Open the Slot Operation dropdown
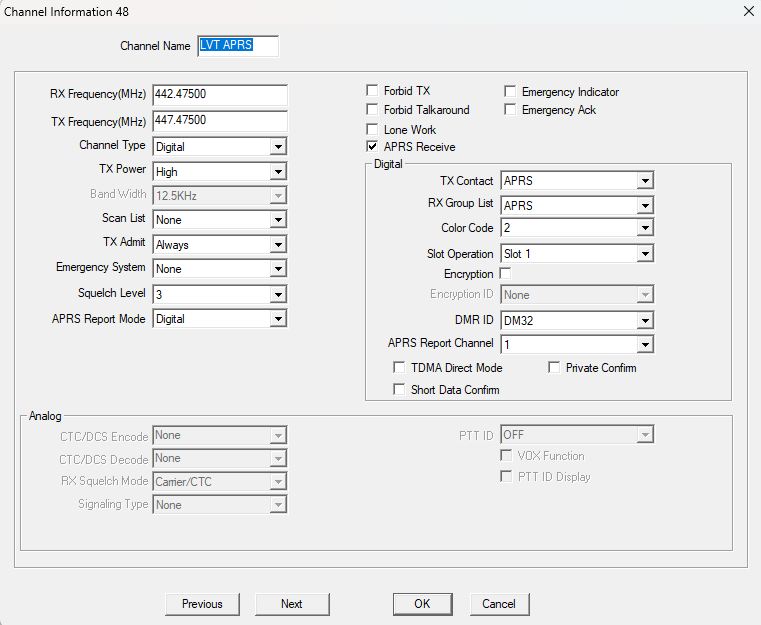Screen dimensions: 761x625 click(645, 254)
